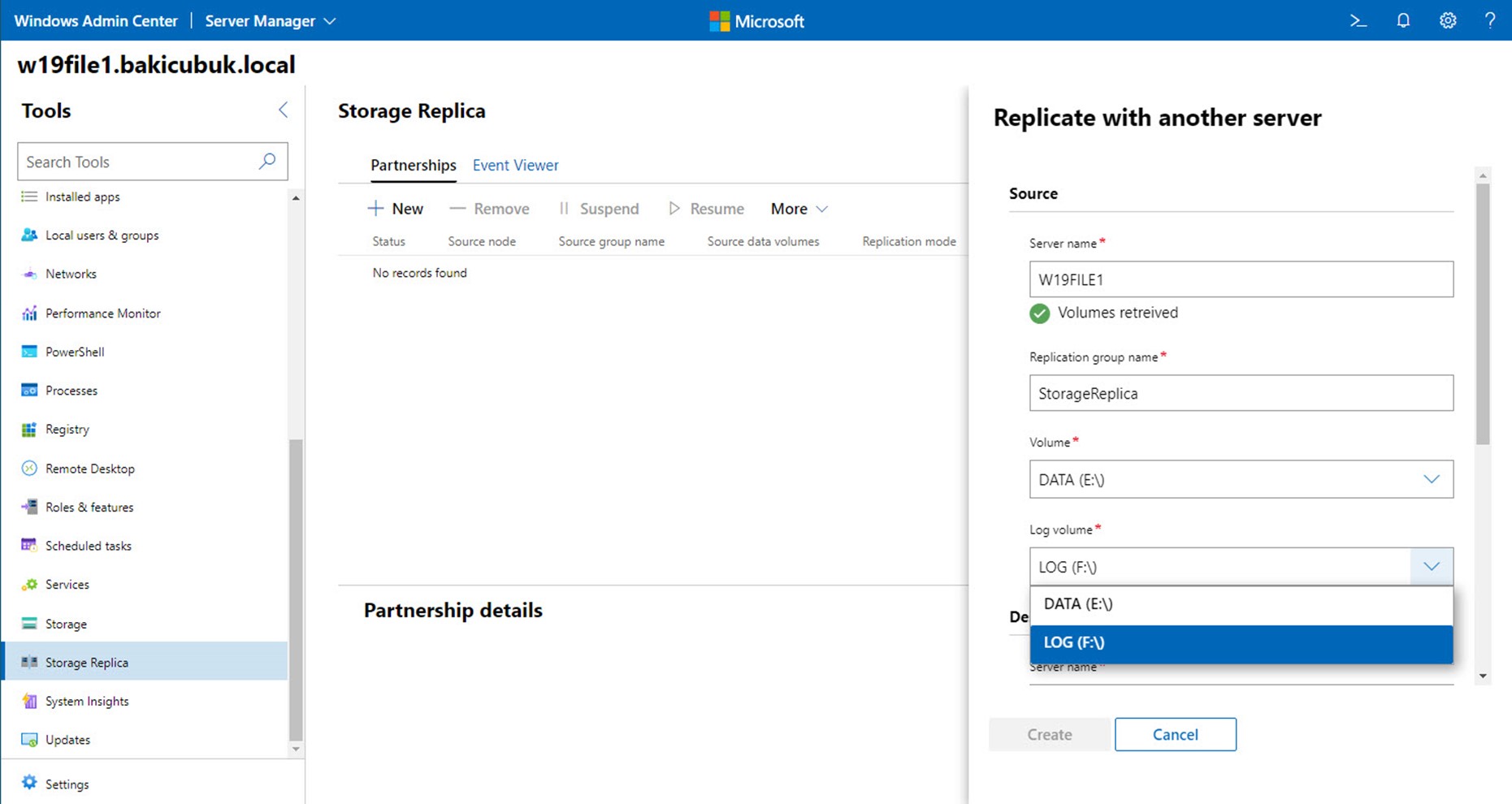
Task: Click the panel scrollbar down arrow
Action: tap(1483, 676)
